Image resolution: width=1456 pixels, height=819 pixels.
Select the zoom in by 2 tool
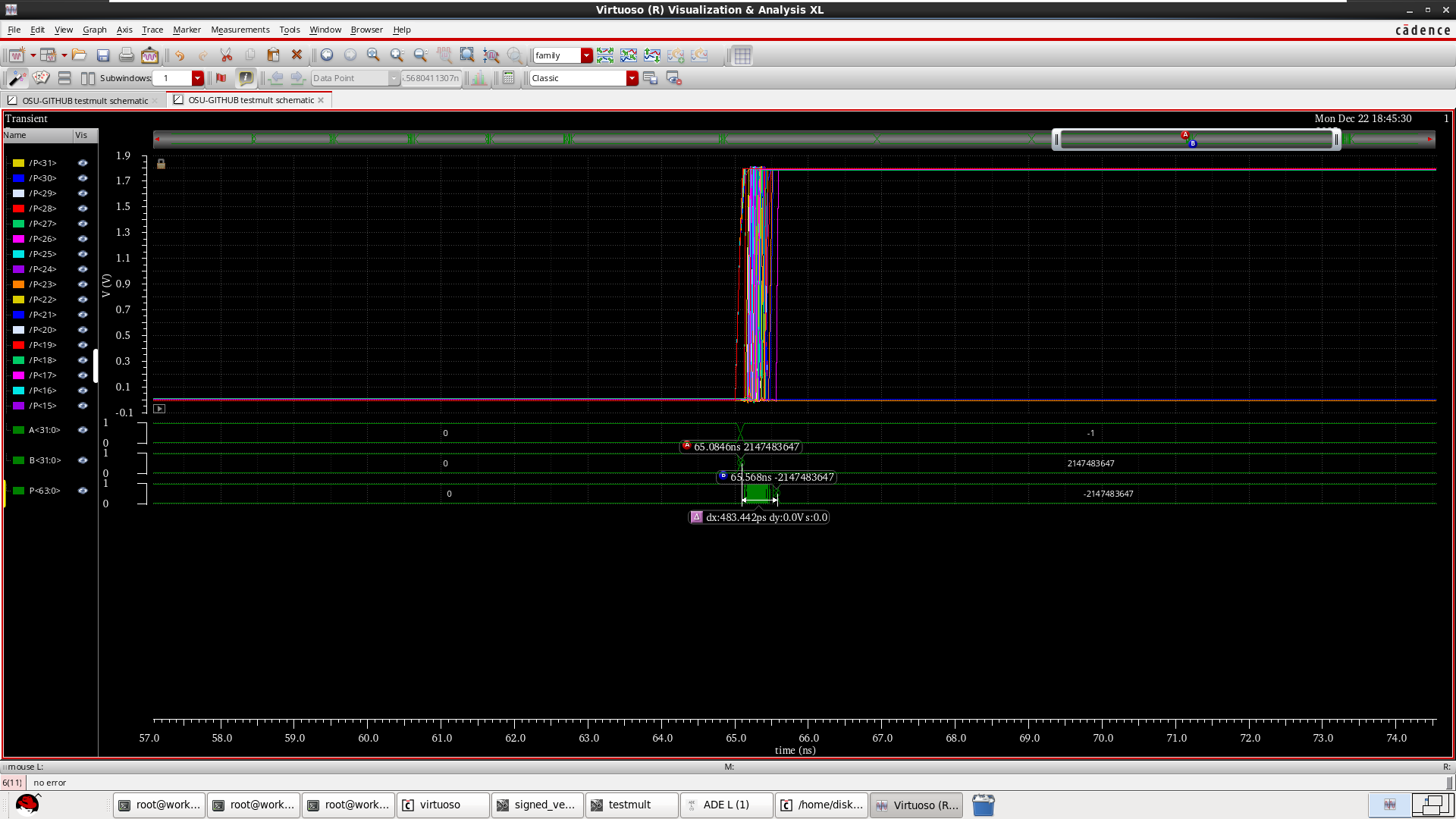click(397, 55)
